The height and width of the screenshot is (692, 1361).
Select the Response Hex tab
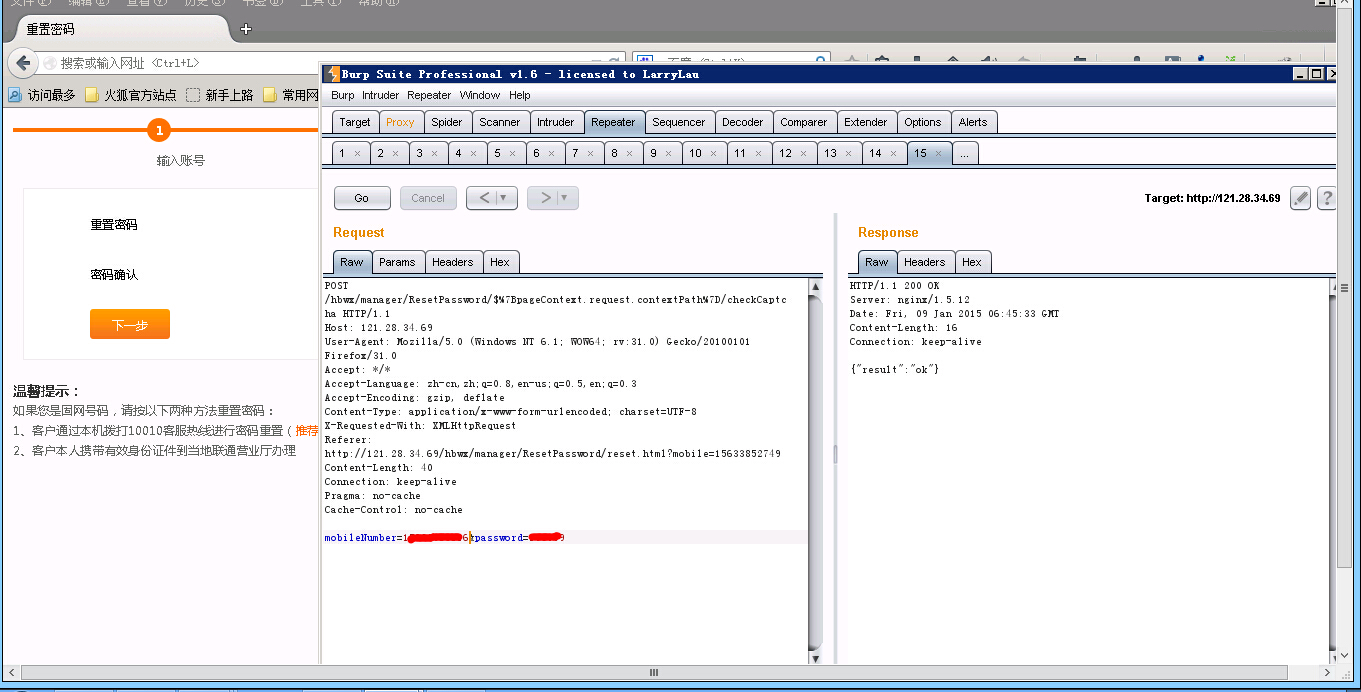(x=972, y=262)
